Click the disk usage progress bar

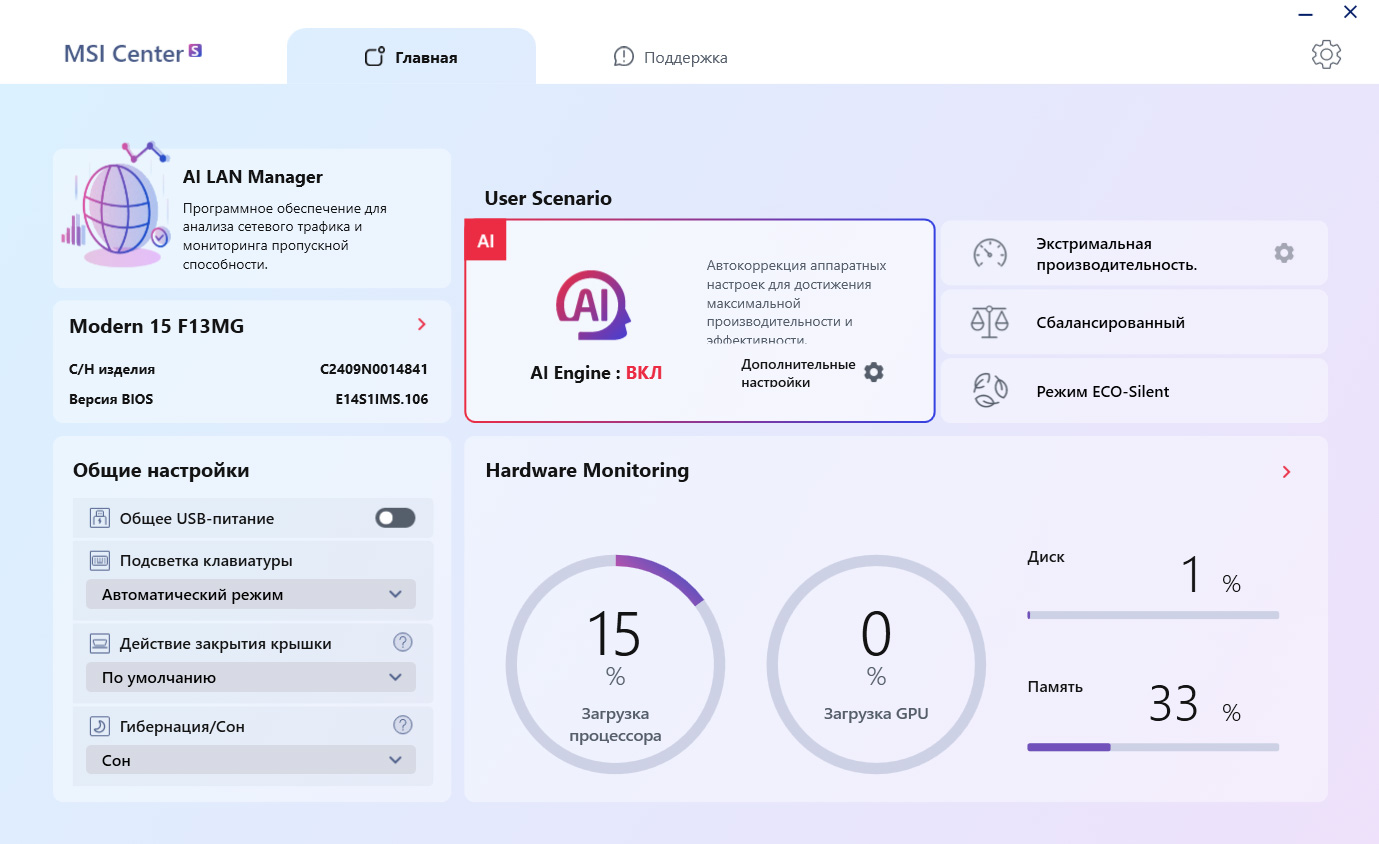tap(1153, 615)
